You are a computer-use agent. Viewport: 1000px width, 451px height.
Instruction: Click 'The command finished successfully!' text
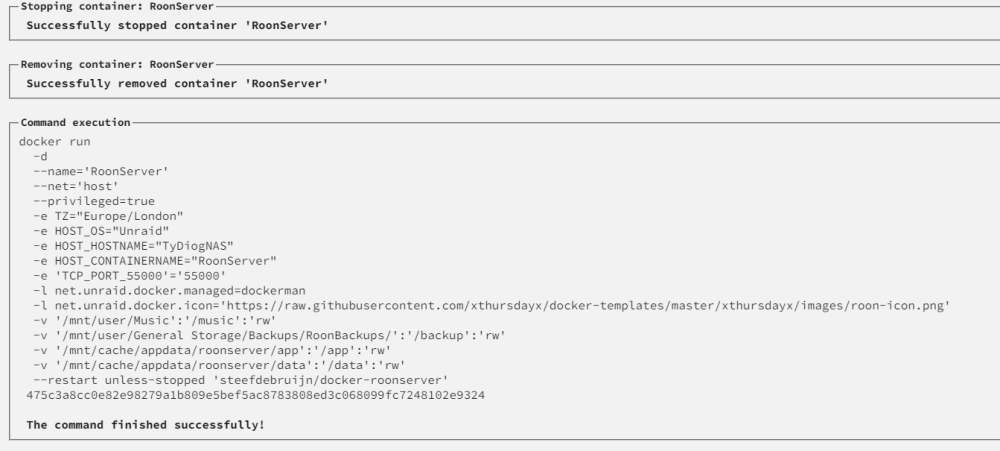click(x=145, y=425)
